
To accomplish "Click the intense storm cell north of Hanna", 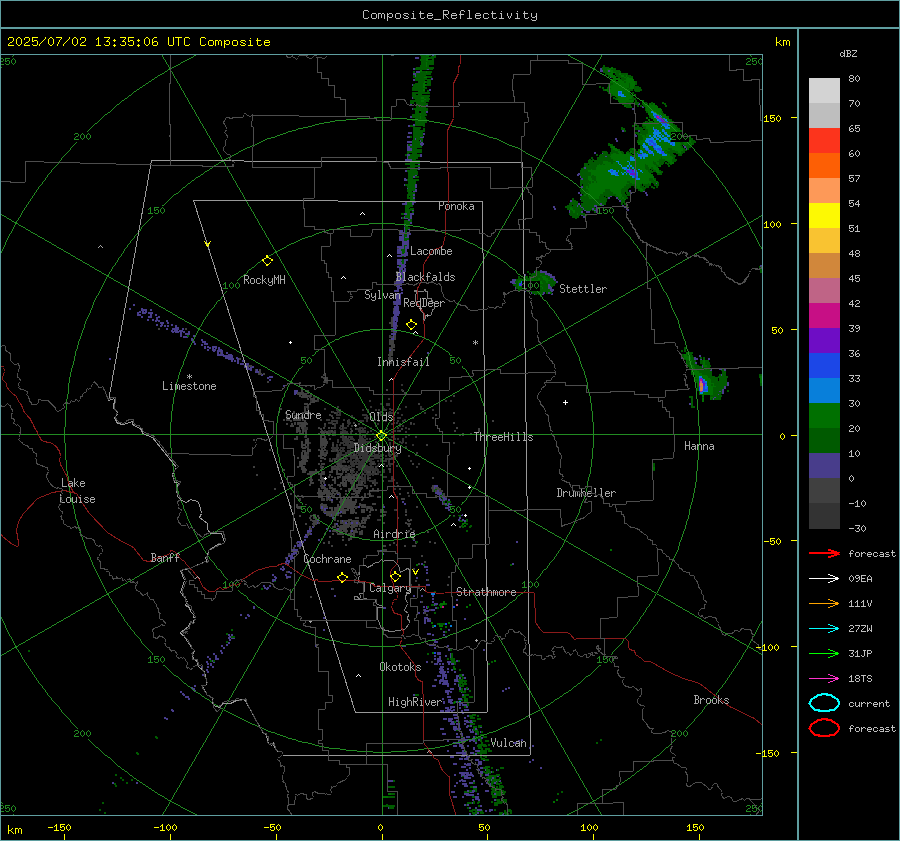I will tap(705, 377).
